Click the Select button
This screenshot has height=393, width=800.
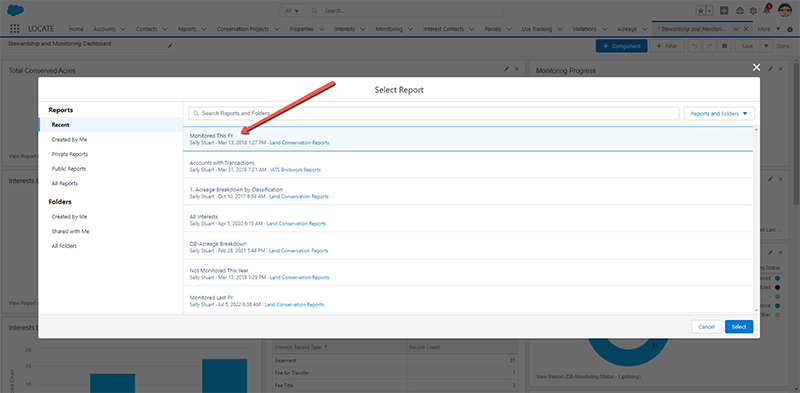tap(739, 327)
